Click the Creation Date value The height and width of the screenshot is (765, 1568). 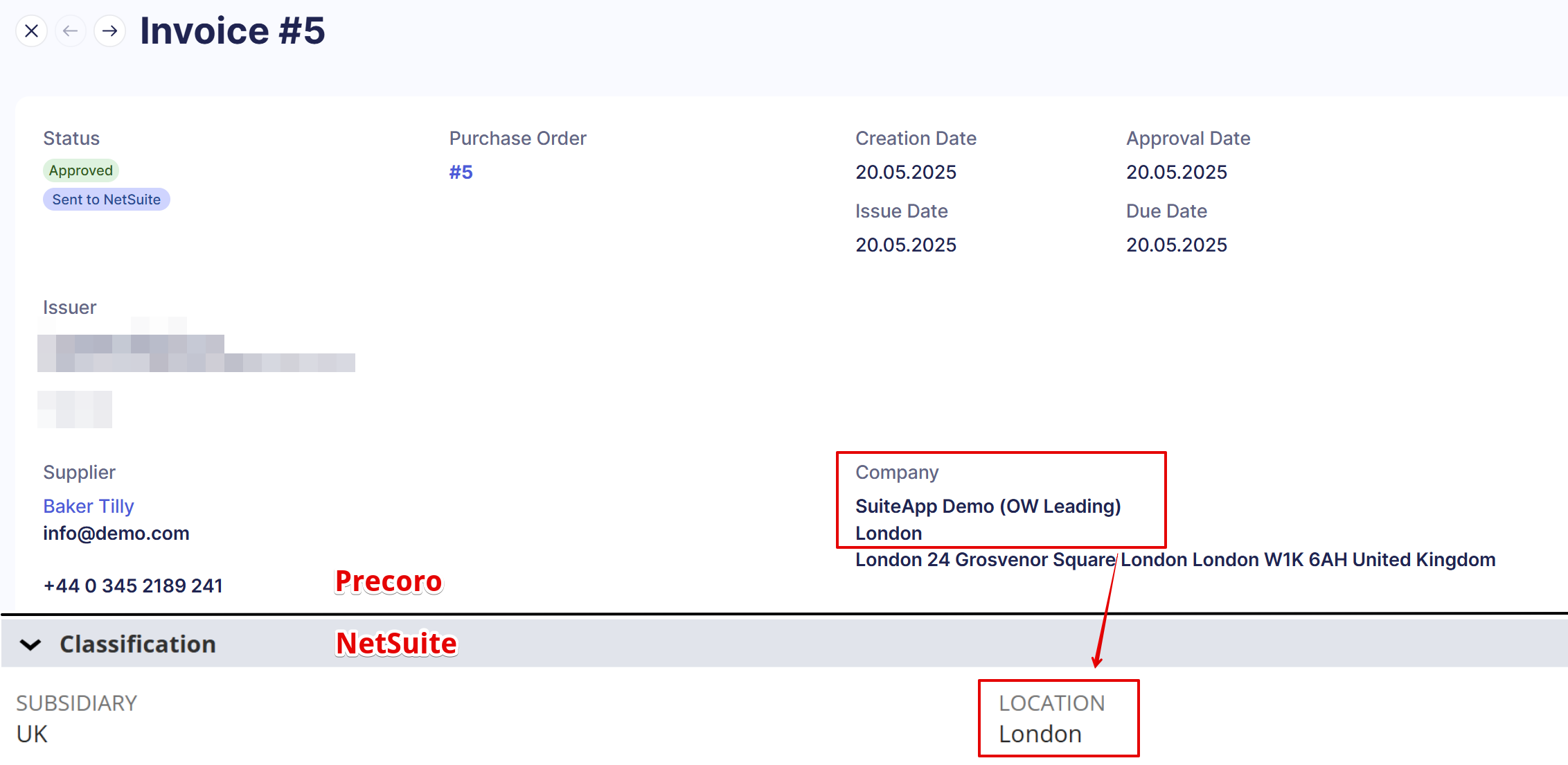coord(906,172)
